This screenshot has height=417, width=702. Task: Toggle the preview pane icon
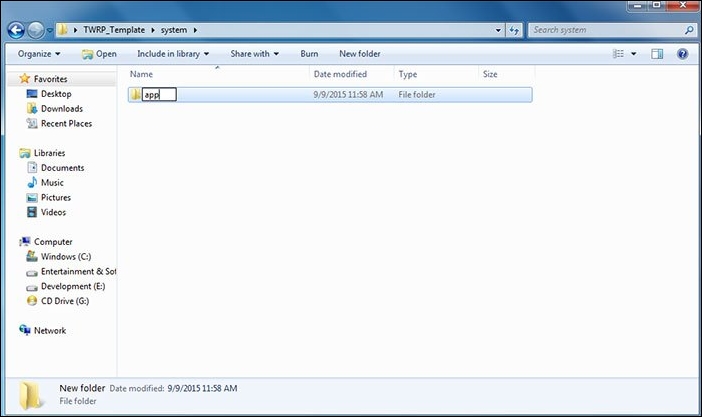coord(657,54)
